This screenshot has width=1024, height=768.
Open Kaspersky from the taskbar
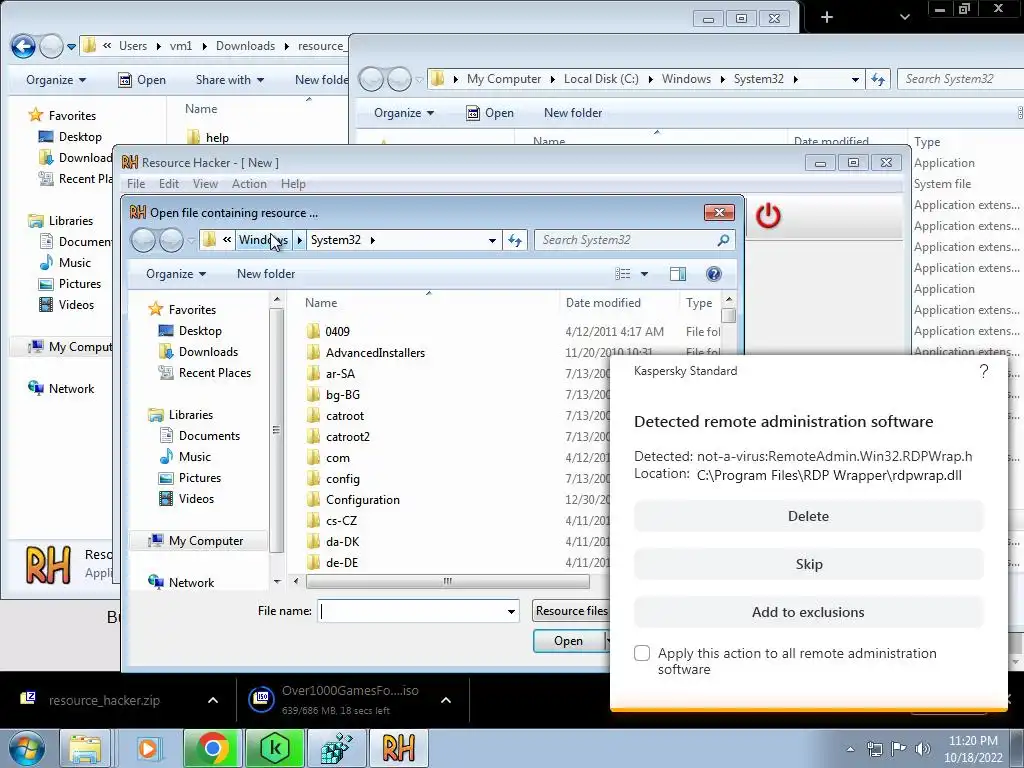pos(274,748)
